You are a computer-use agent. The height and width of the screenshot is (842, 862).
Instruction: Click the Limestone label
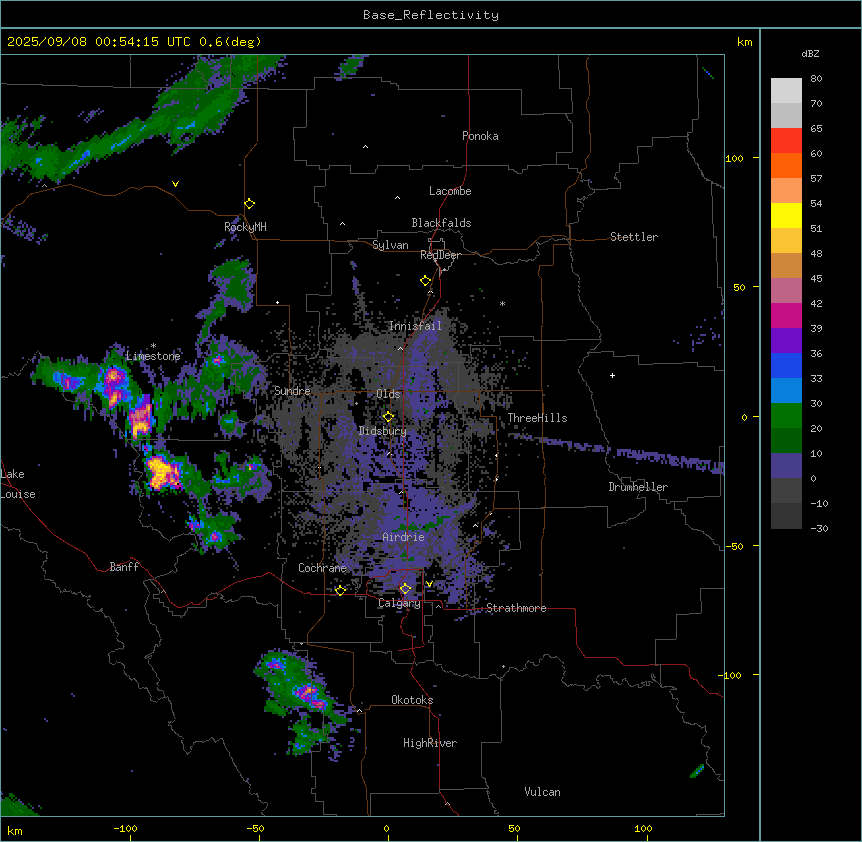(x=153, y=356)
